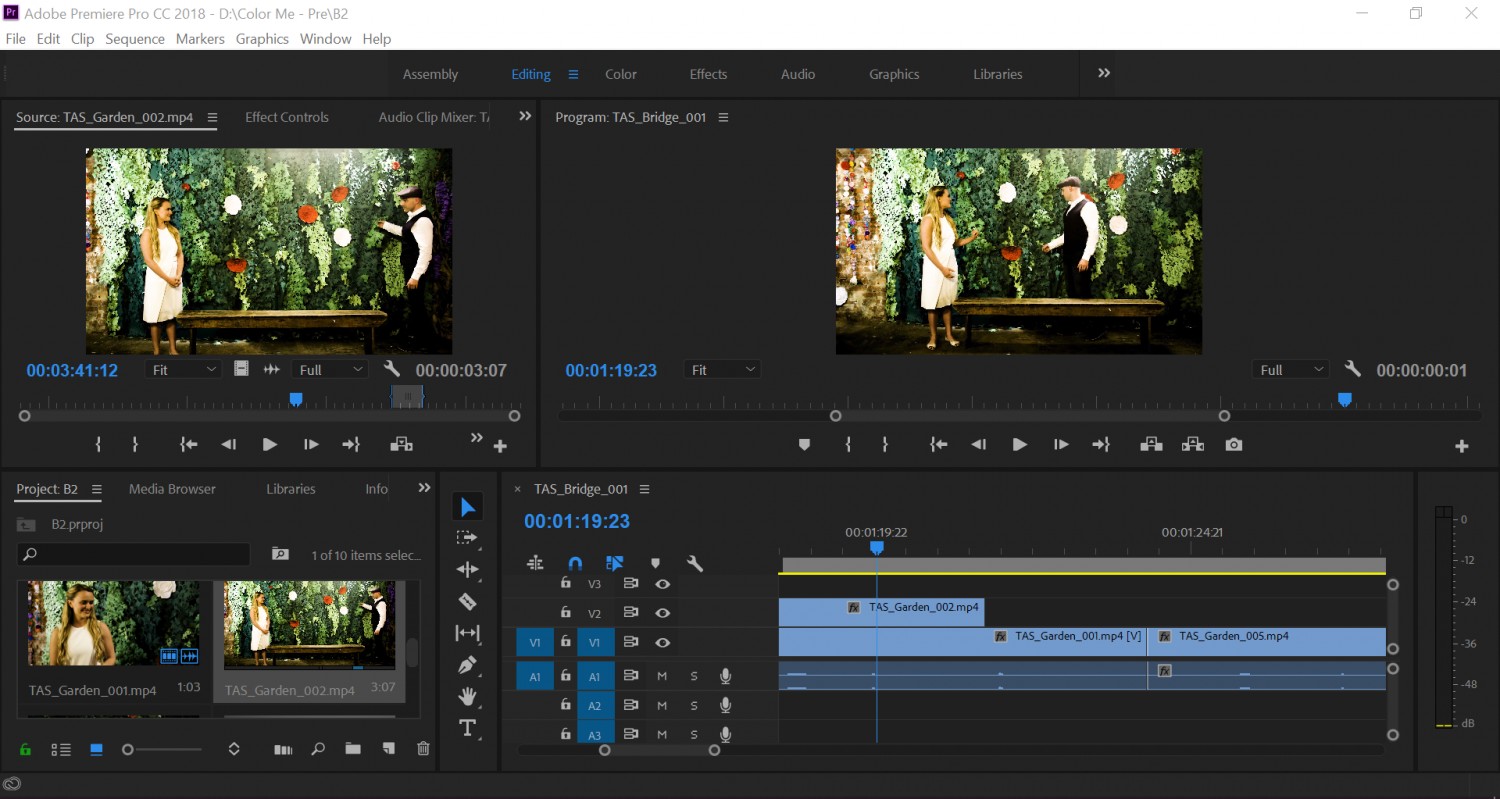Toggle V2 track output eye
Screen dimensions: 1500x799
(662, 613)
